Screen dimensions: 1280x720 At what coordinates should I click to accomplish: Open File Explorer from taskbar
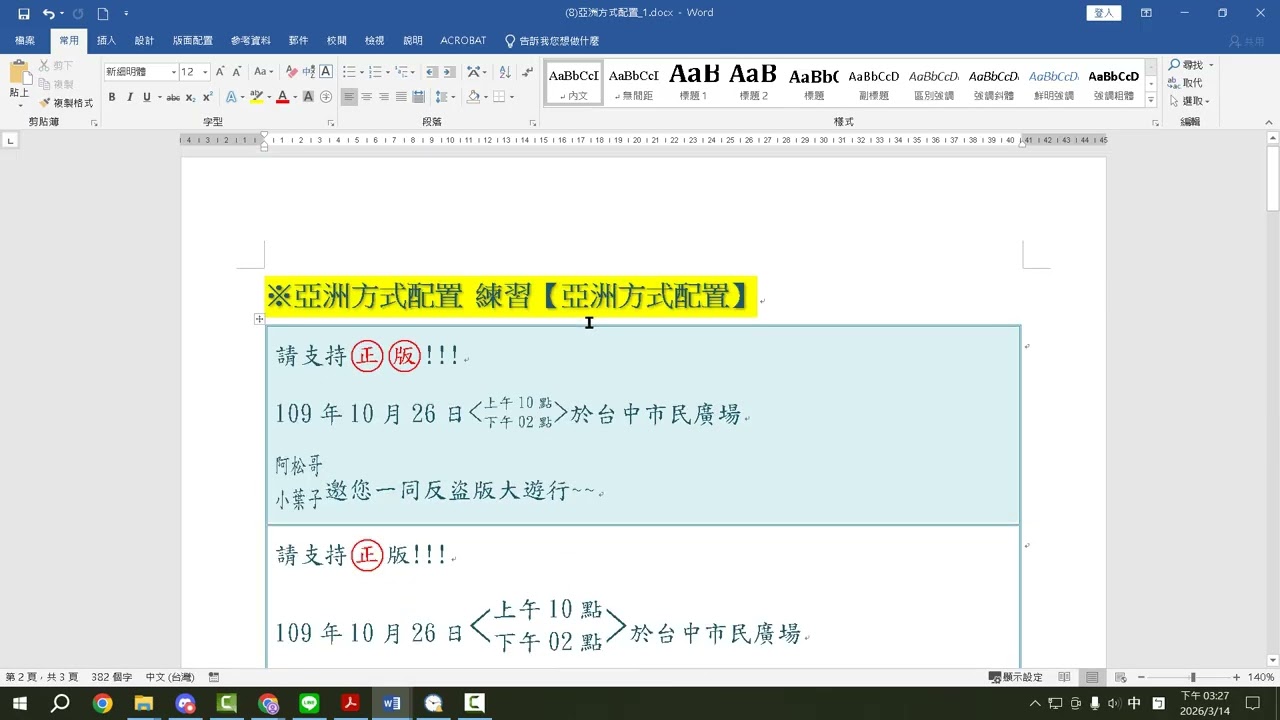click(x=143, y=703)
